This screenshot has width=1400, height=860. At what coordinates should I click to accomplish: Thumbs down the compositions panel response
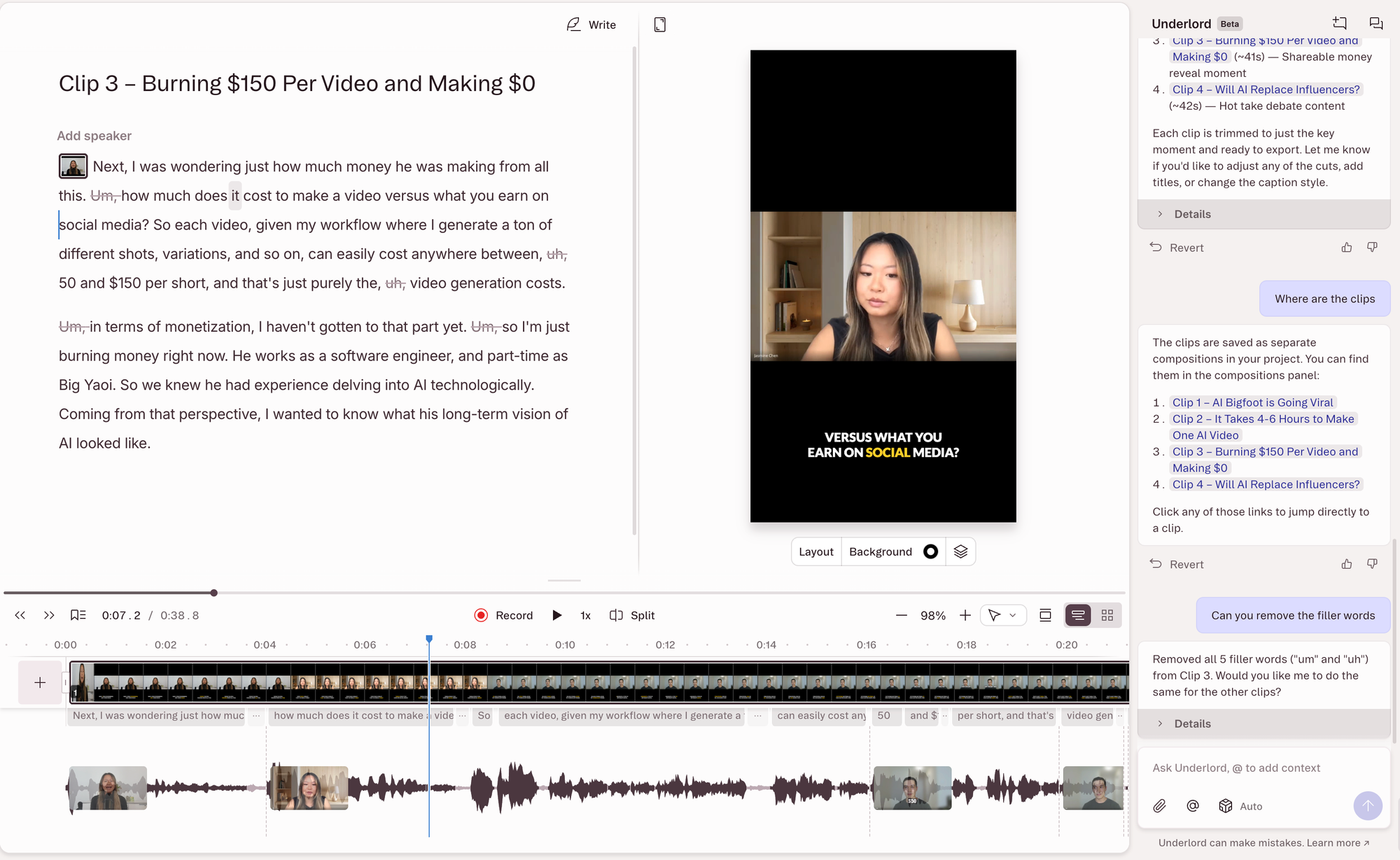[x=1372, y=564]
